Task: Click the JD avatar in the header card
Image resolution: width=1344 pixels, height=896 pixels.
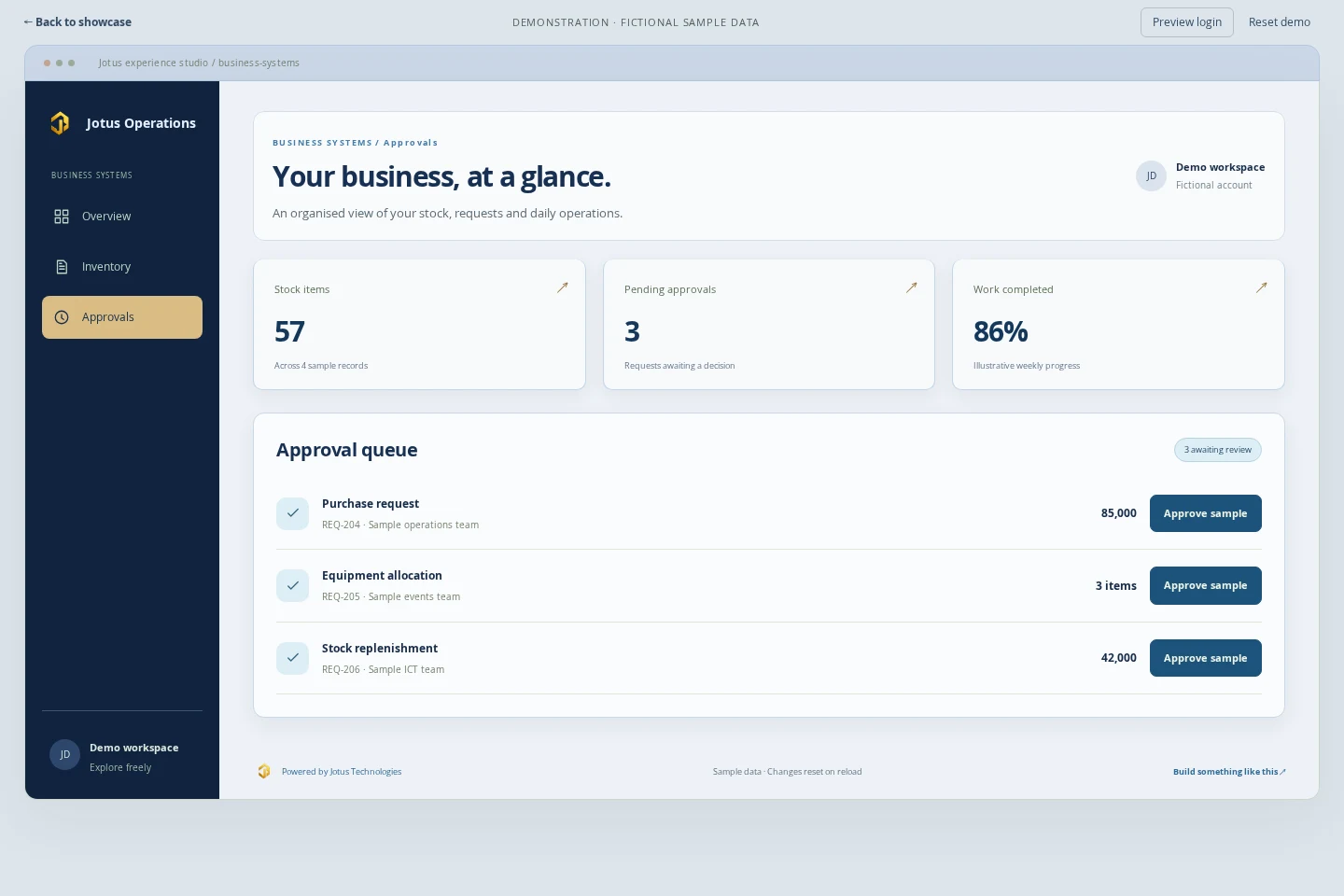Action: click(x=1151, y=176)
